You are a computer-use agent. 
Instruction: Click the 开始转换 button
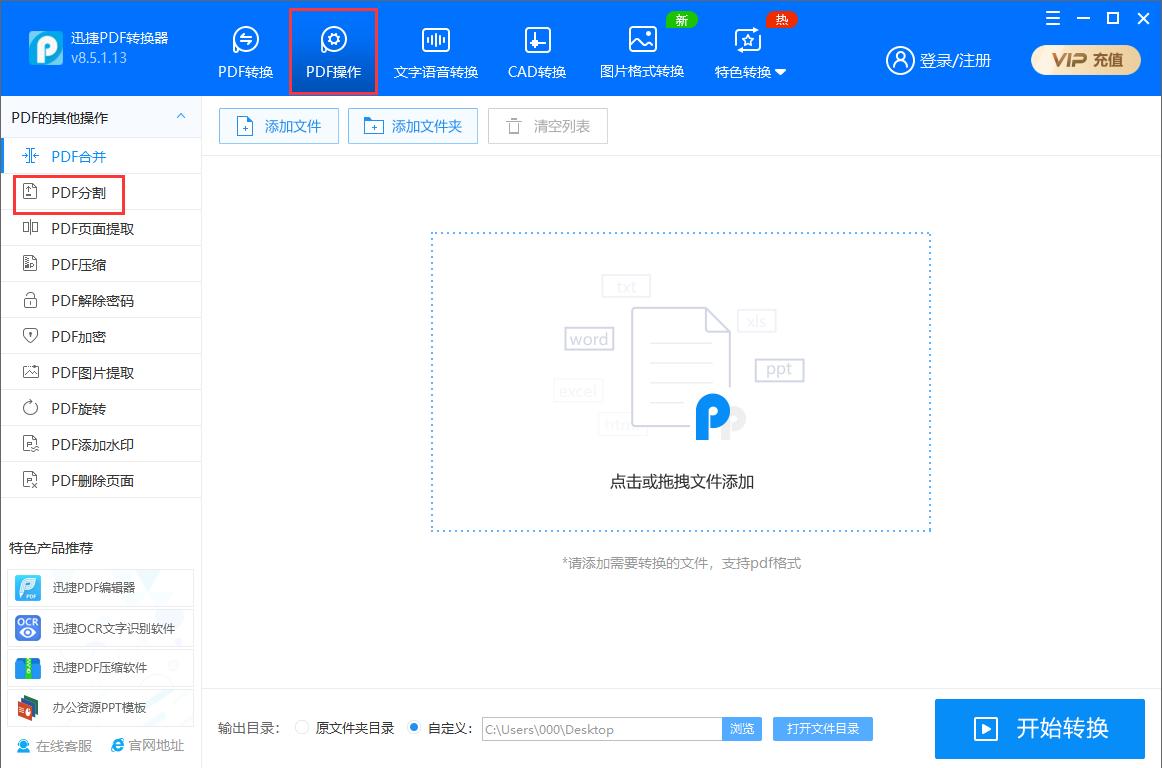1039,729
